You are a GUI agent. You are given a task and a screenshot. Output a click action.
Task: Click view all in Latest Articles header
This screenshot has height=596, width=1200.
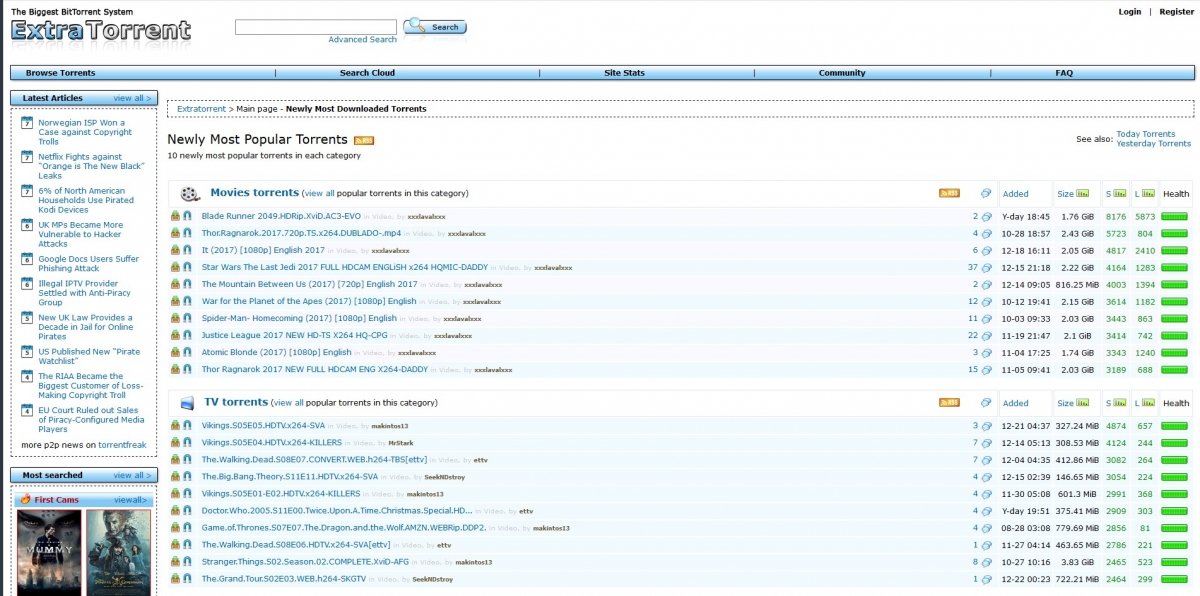click(x=131, y=98)
